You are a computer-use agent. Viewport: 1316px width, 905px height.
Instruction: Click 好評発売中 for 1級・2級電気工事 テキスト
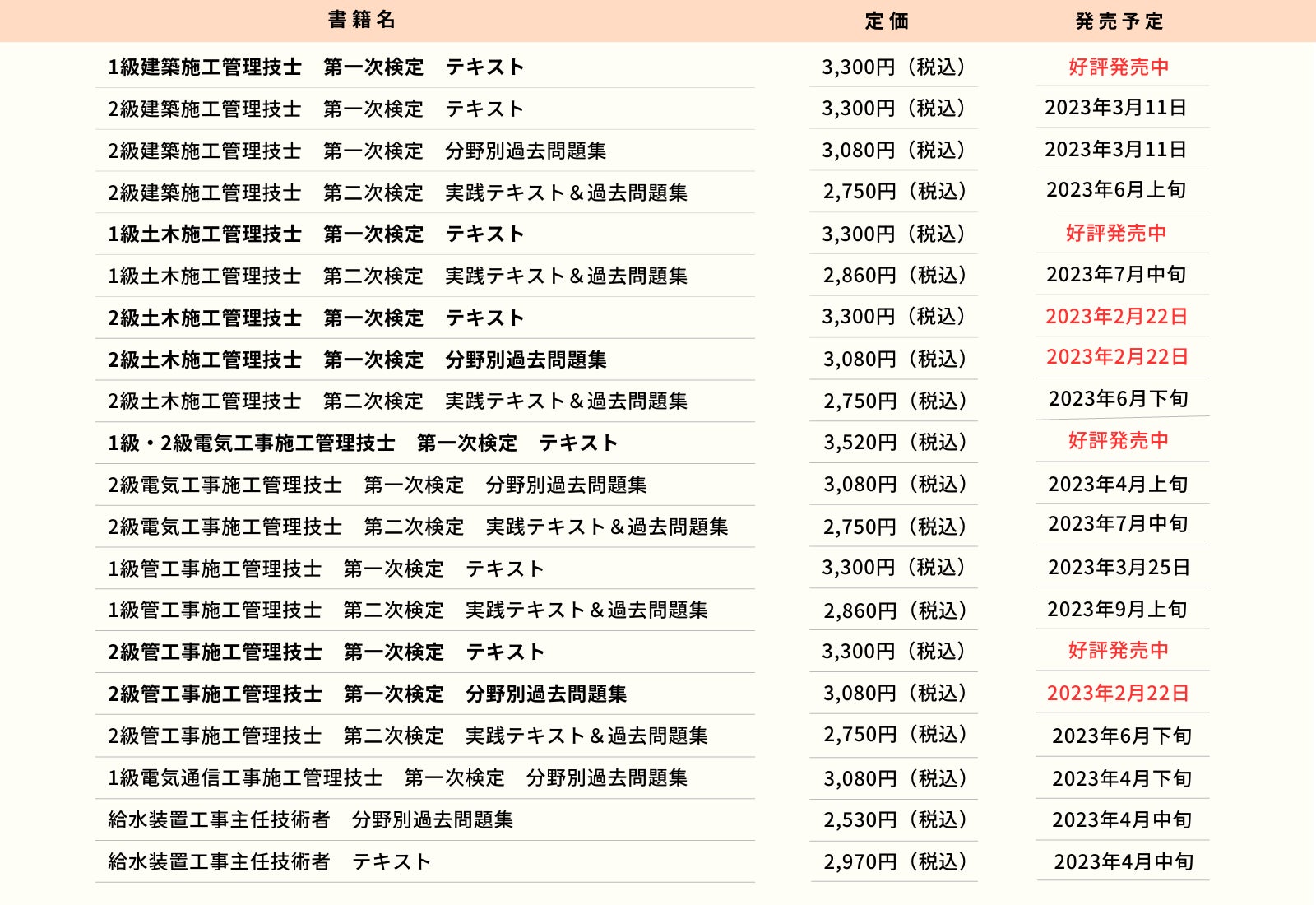[x=1119, y=440]
